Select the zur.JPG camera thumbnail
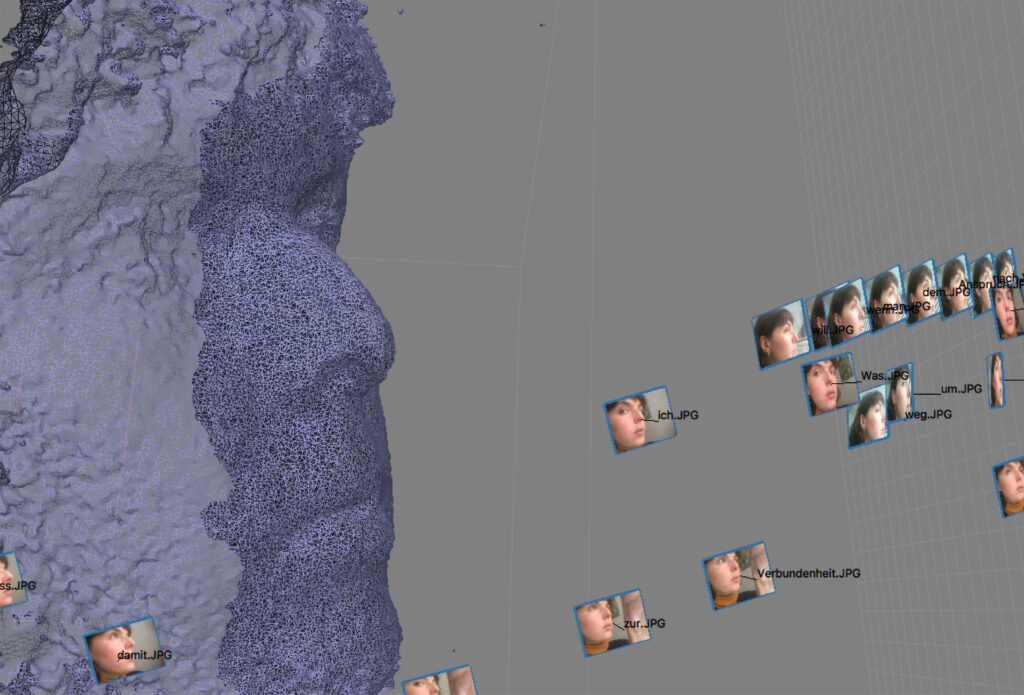 (612, 622)
